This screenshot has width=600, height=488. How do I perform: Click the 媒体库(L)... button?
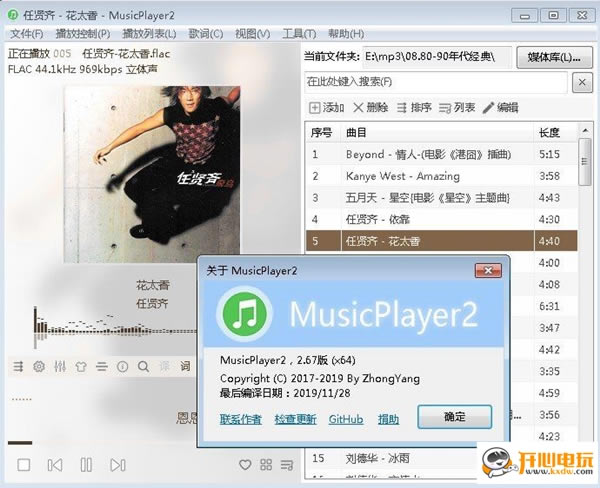click(x=554, y=57)
